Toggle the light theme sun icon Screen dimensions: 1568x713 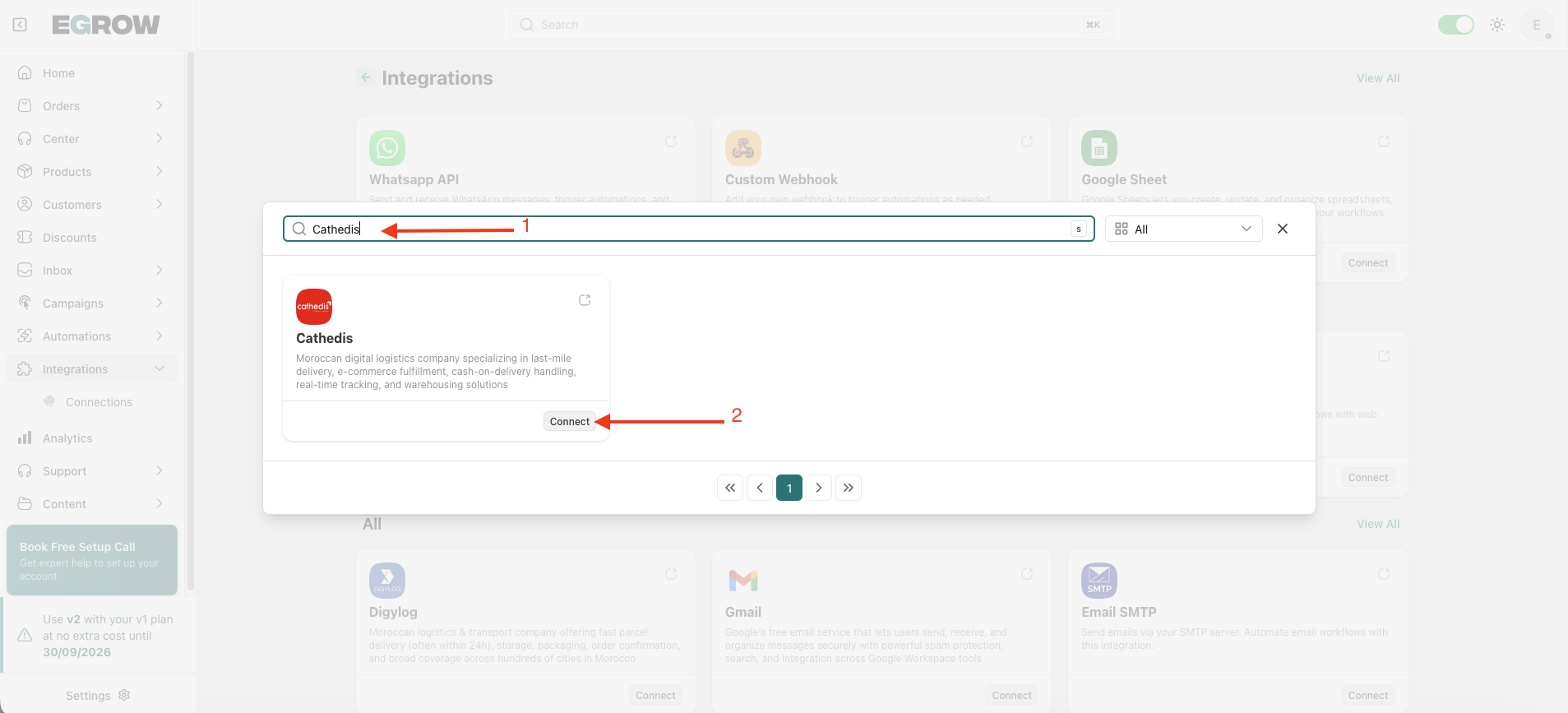pyautogui.click(x=1497, y=25)
